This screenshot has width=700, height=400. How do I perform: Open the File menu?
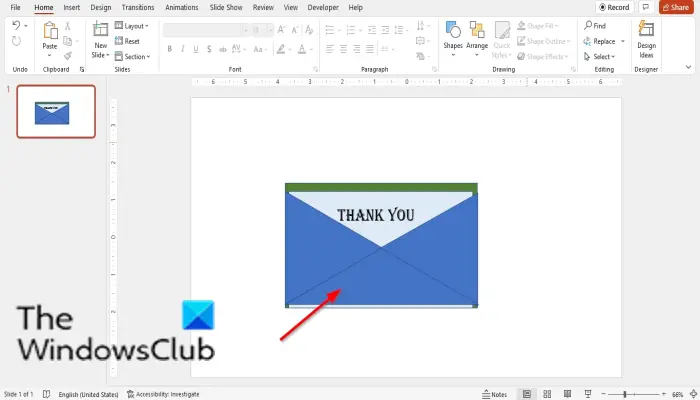point(15,7)
